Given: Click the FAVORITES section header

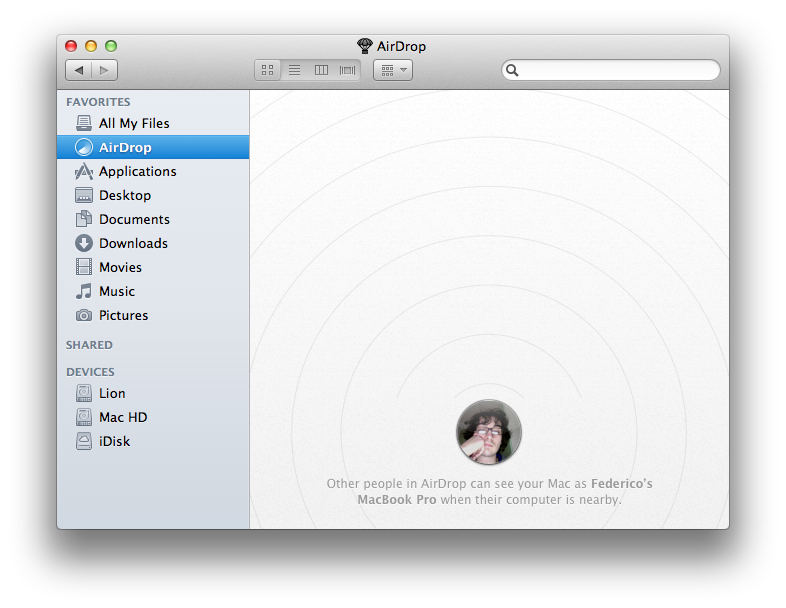Looking at the screenshot, I should (x=98, y=102).
